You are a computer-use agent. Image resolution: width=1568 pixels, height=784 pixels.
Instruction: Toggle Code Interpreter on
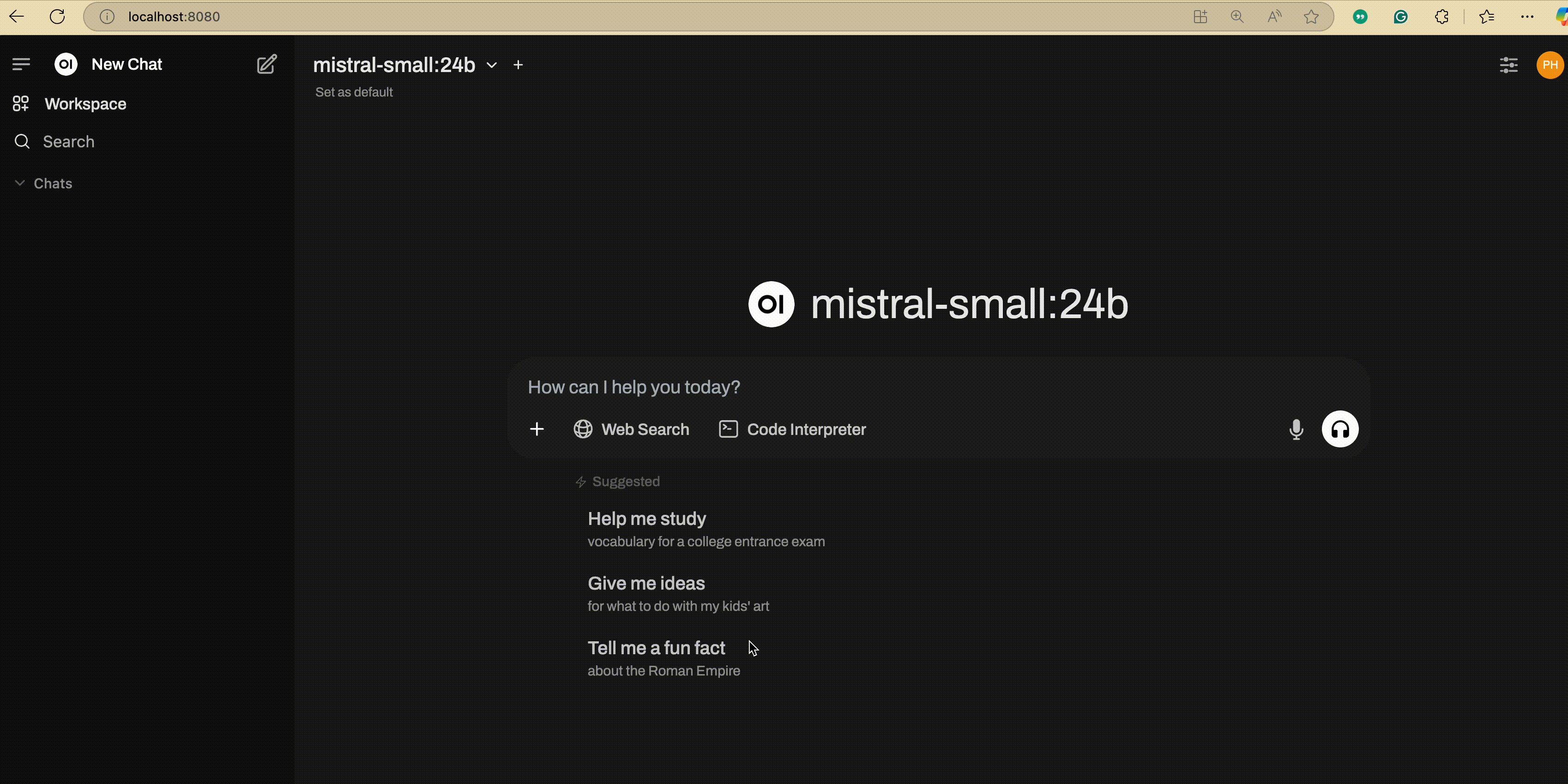pos(792,429)
